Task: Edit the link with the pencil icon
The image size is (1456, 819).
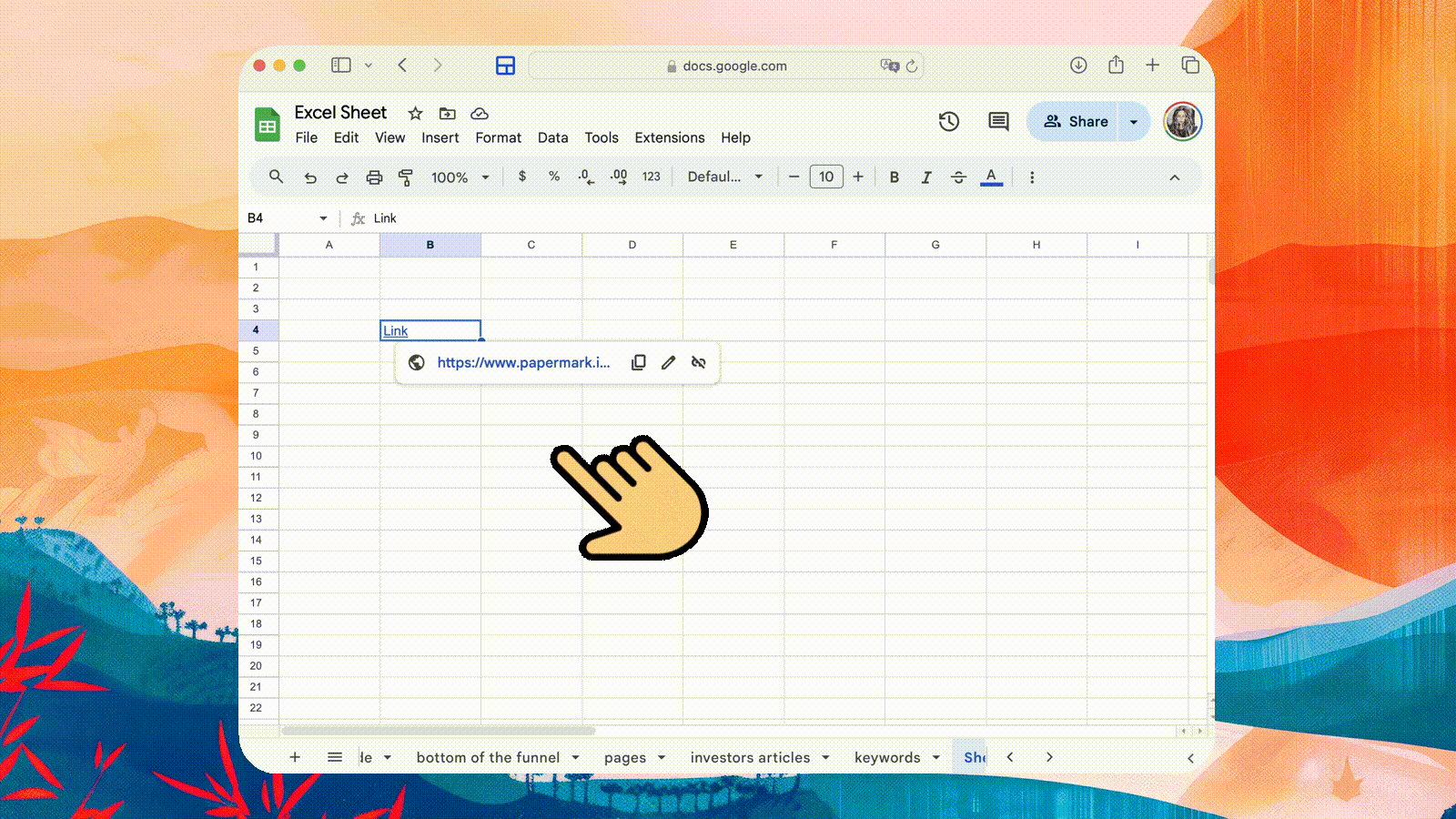Action: pyautogui.click(x=668, y=362)
